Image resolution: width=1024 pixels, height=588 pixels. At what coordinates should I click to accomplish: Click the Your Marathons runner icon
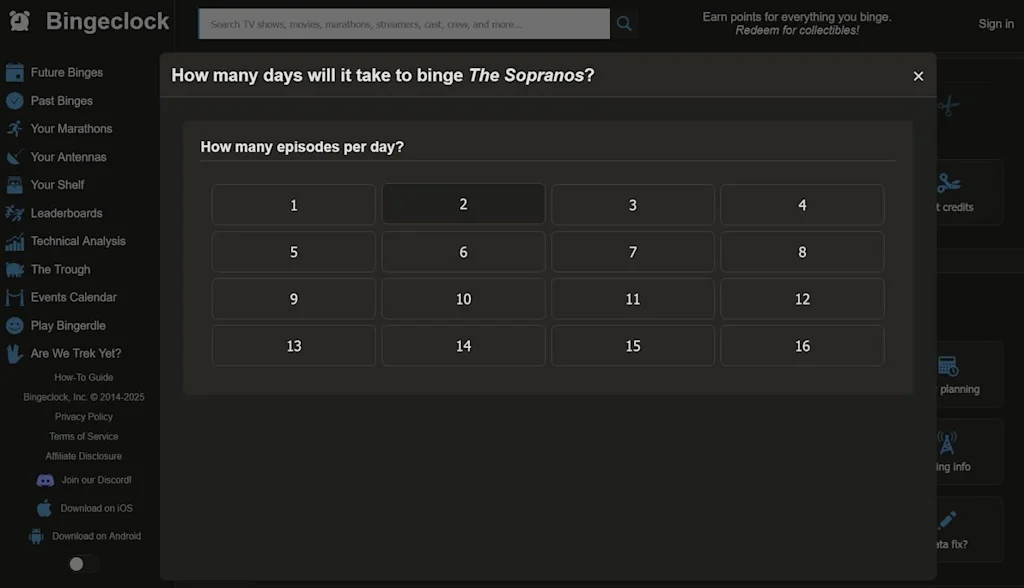14,129
